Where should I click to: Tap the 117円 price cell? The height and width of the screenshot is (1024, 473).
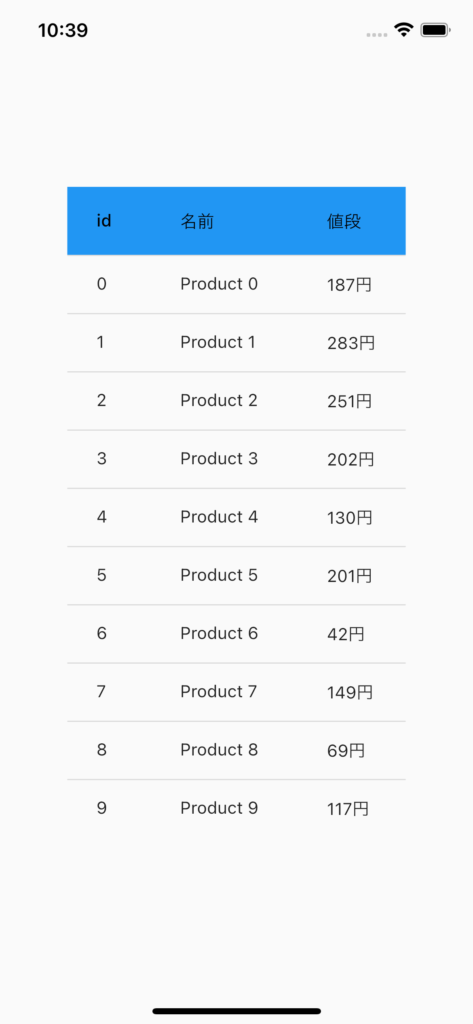[348, 810]
